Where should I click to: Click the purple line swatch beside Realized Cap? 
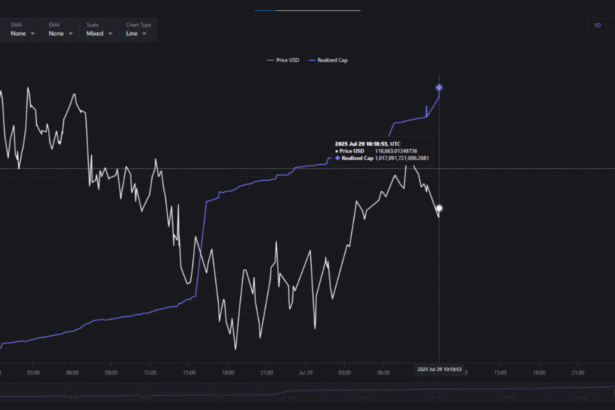312,61
